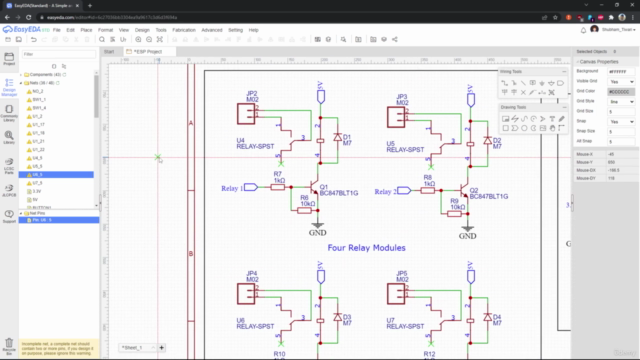Select the Drag hand tool in Drawing Tools

[552, 128]
